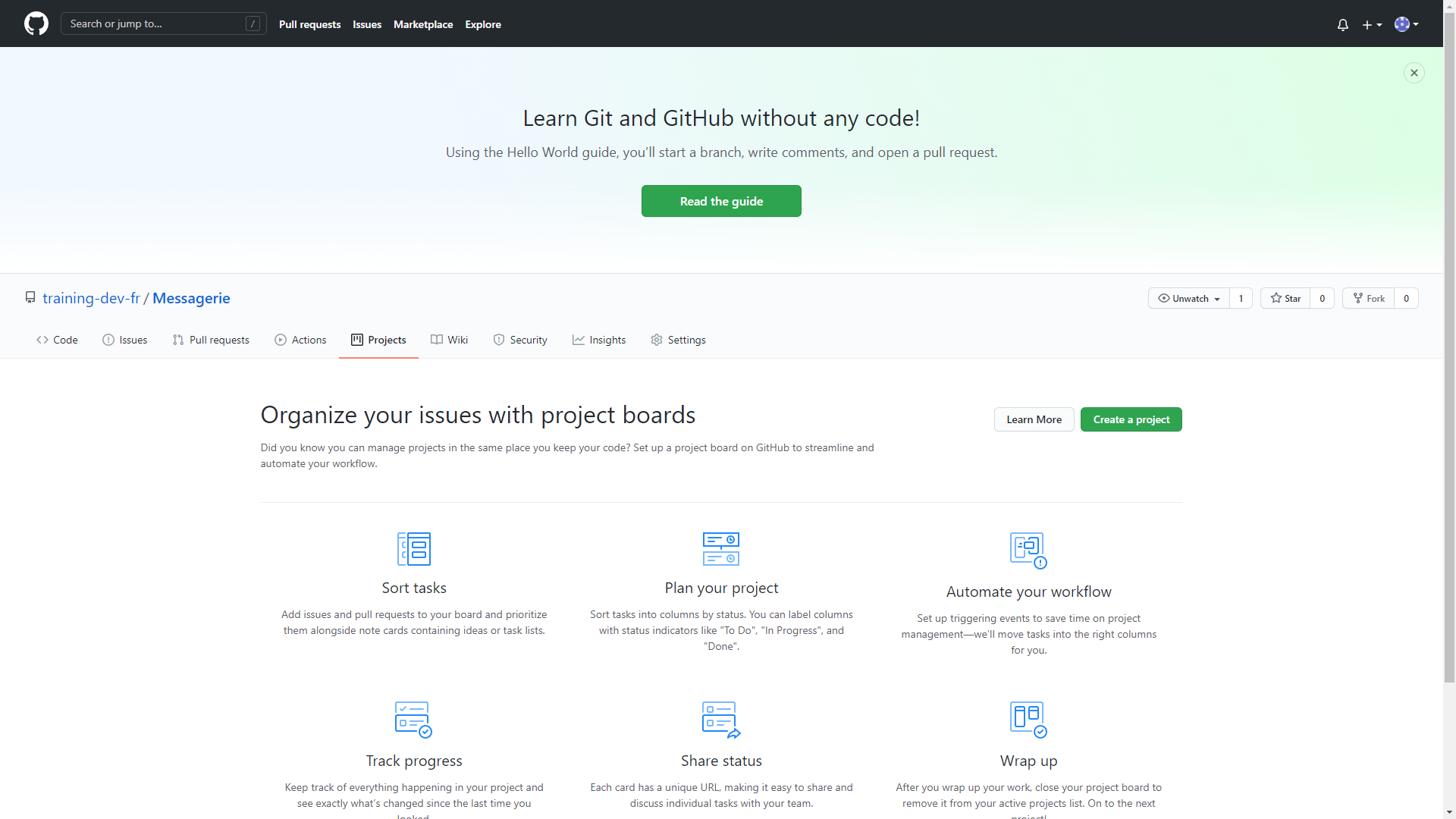Open Issues in top navigation

(367, 24)
